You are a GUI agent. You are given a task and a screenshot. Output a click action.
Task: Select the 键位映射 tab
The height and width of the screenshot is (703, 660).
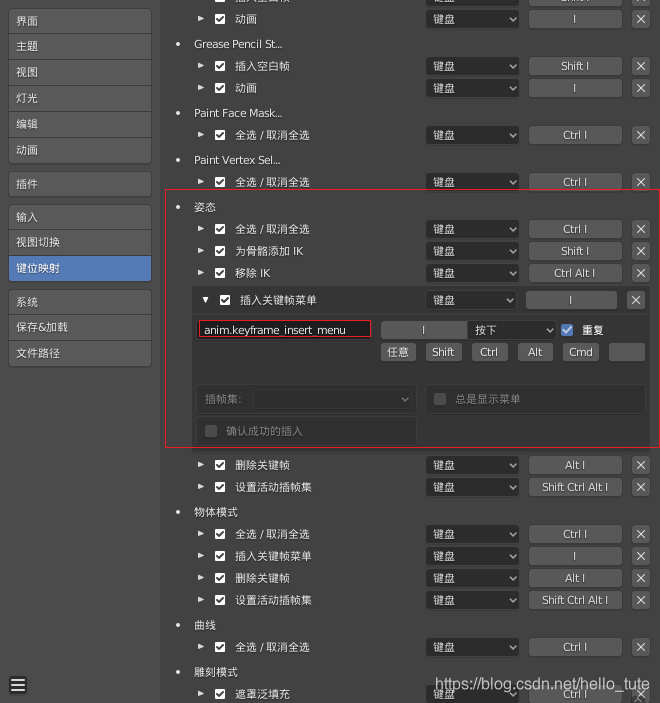(x=80, y=268)
